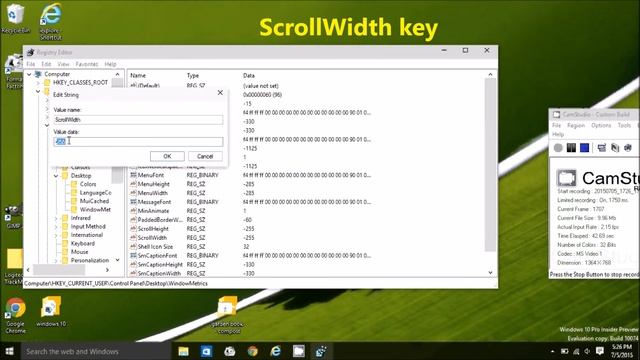Select the WindowMet subkey in the tree

(95, 209)
